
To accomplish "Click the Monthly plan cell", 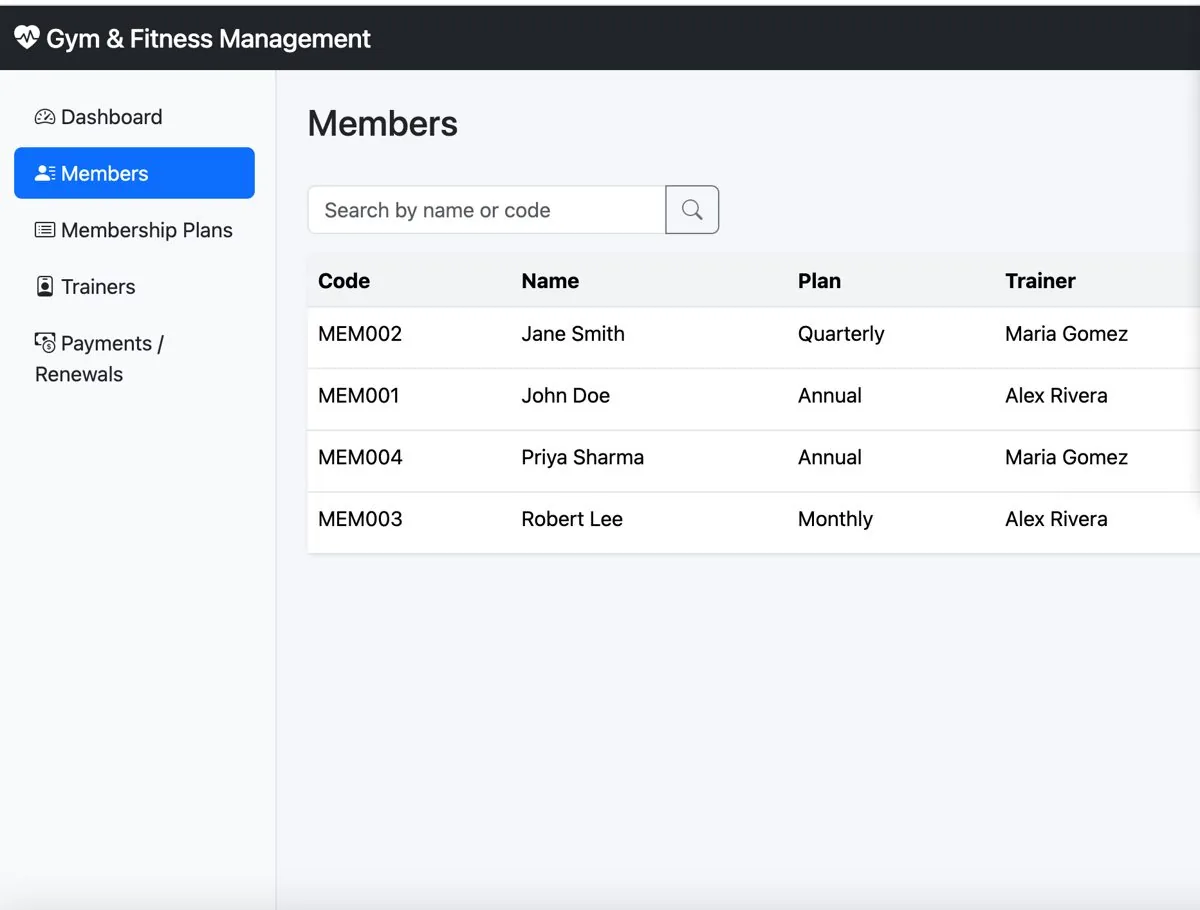I will coord(835,520).
